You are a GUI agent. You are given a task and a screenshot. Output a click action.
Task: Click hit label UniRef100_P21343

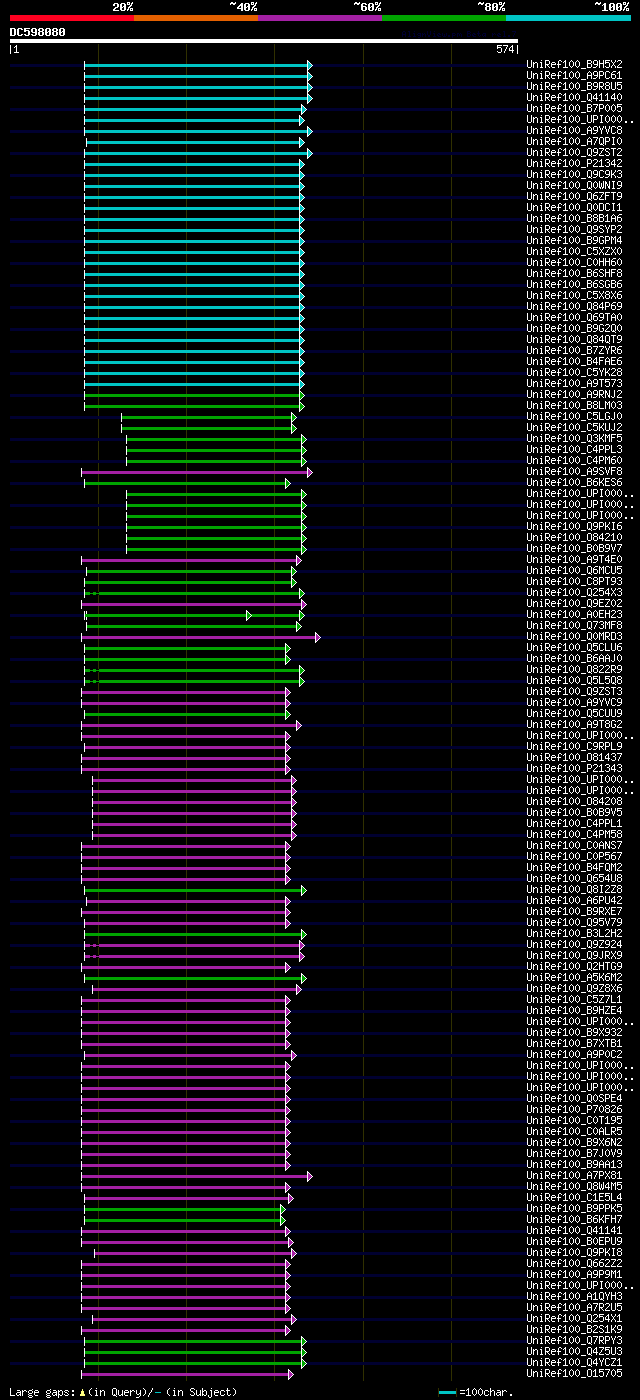coord(574,769)
